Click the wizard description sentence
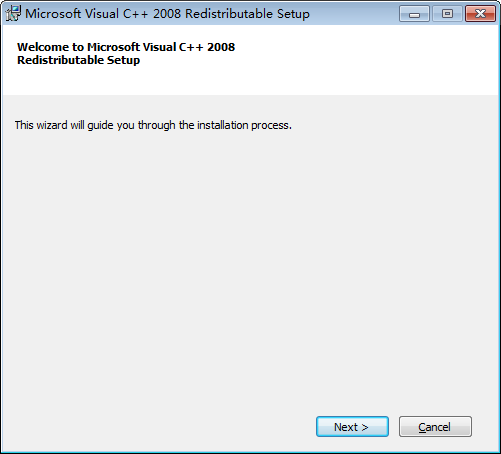This screenshot has height=454, width=501. point(153,125)
